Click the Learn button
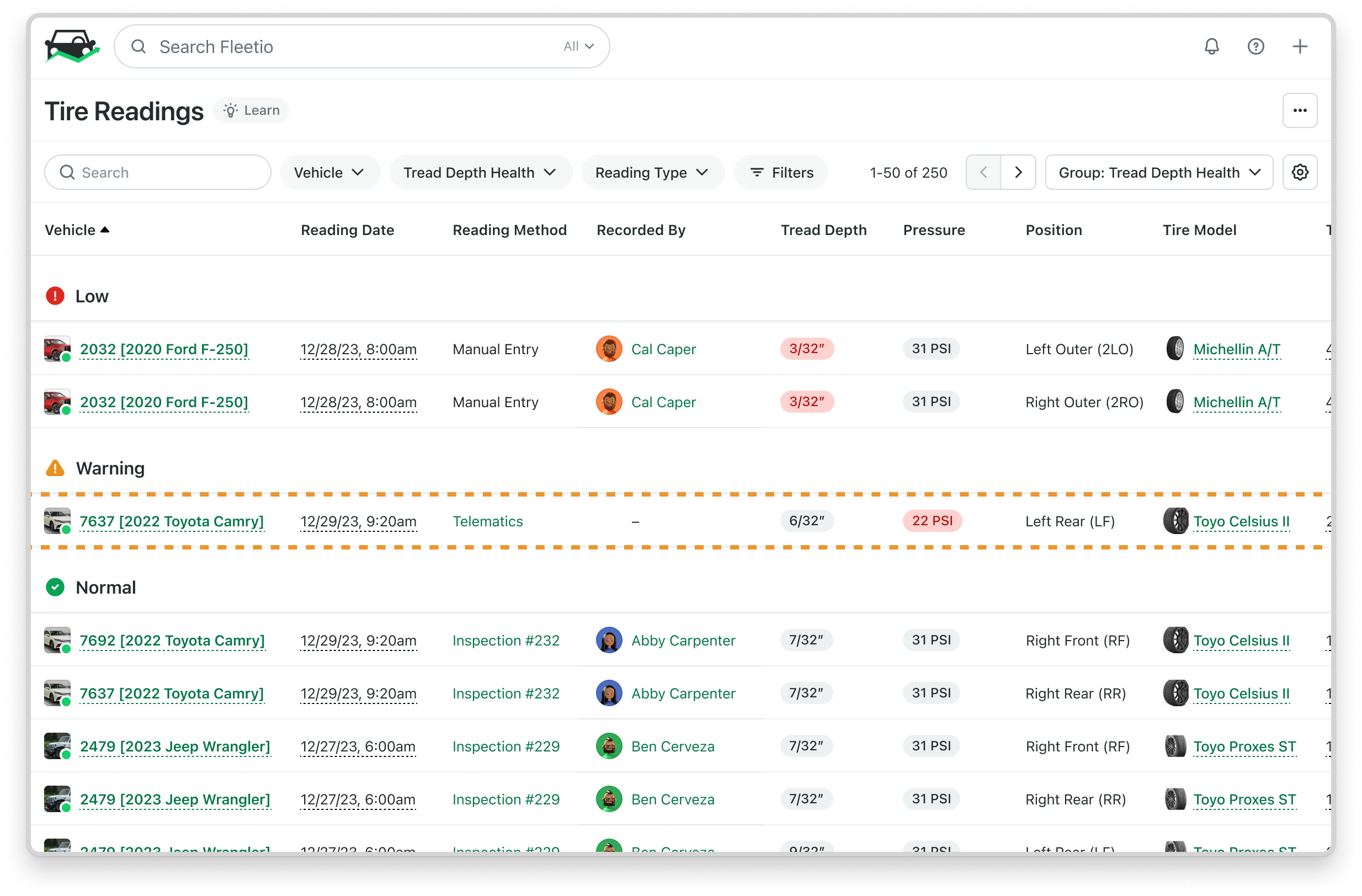The width and height of the screenshot is (1362, 896). (251, 110)
